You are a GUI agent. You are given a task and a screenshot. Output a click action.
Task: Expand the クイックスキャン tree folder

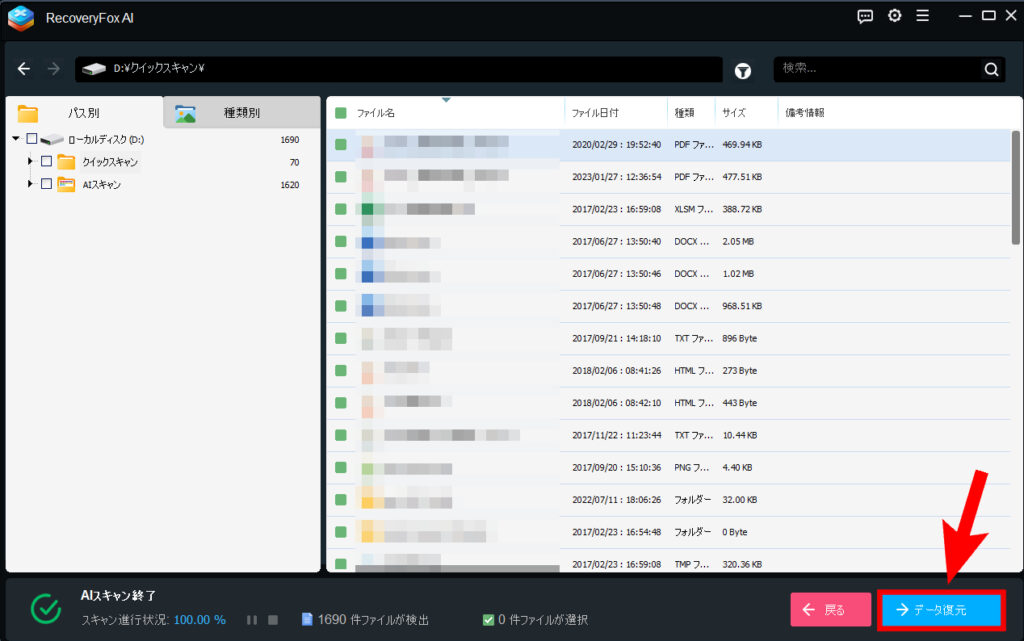click(31, 161)
